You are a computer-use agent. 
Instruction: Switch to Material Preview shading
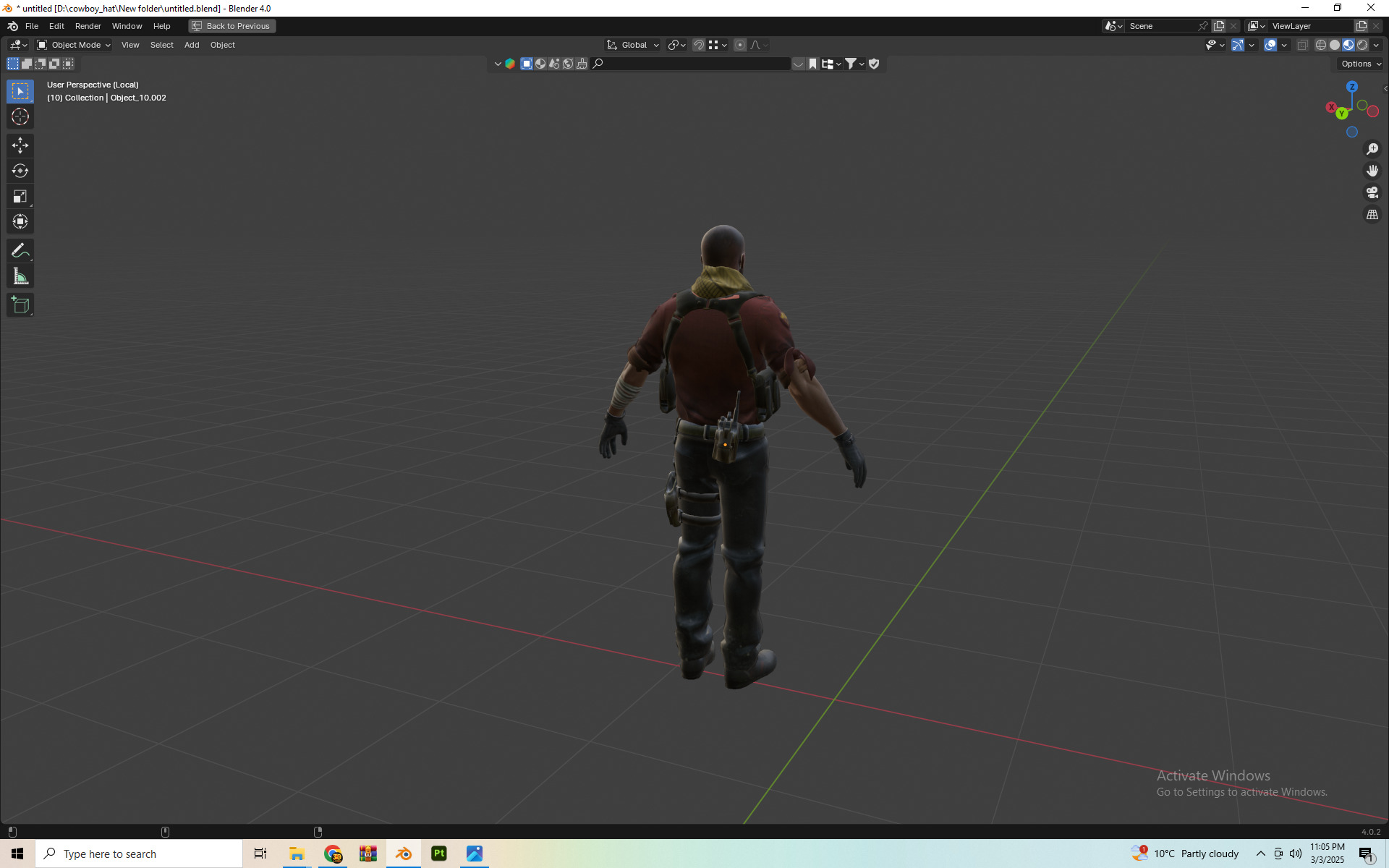click(1348, 45)
